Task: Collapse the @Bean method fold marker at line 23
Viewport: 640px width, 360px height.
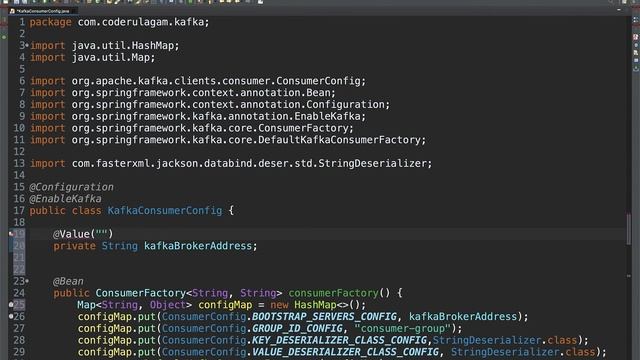Action: (27, 281)
